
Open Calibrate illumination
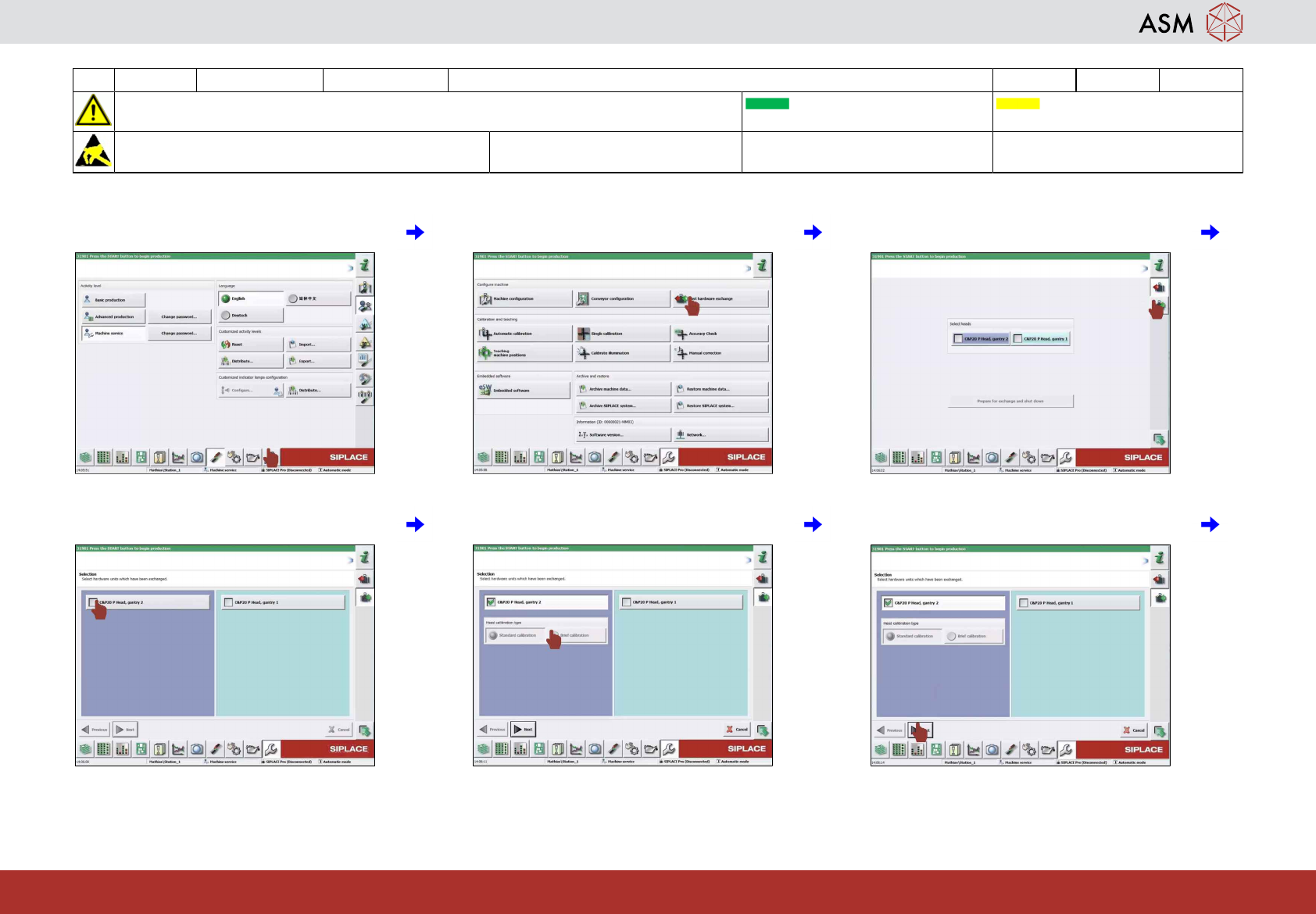point(622,353)
